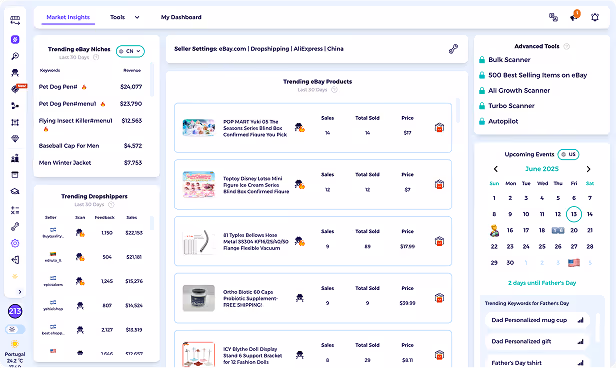Open the Bulk Scanner tool
This screenshot has height=368, width=616.
click(509, 60)
